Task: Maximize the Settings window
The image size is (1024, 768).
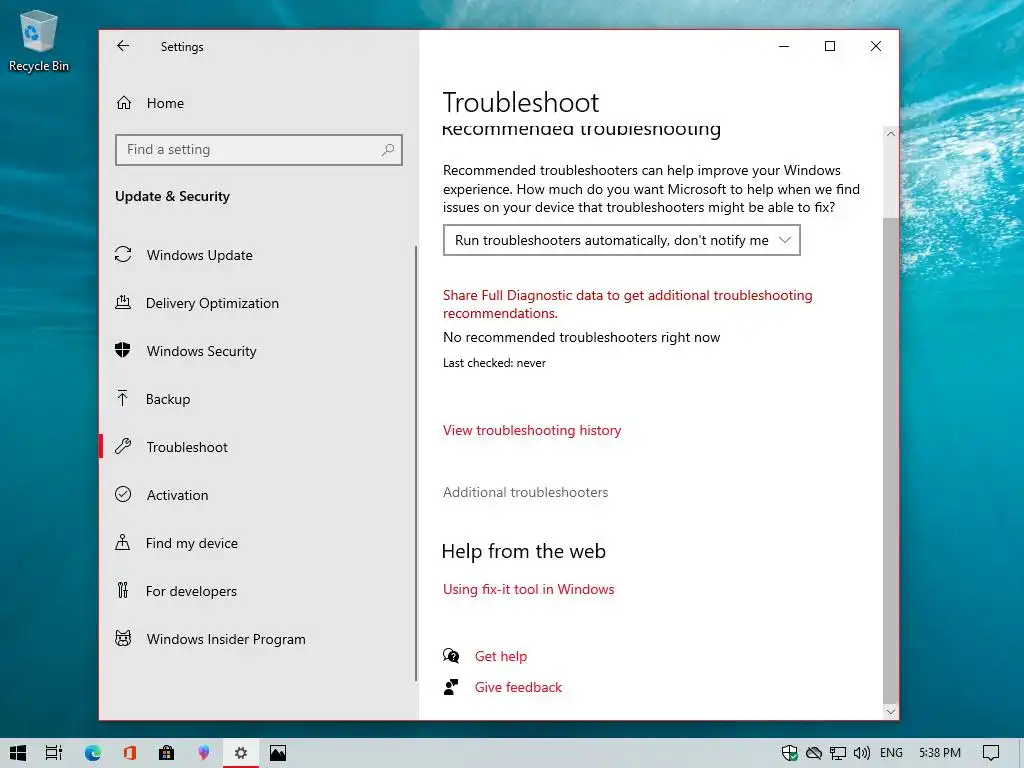Action: pyautogui.click(x=830, y=46)
